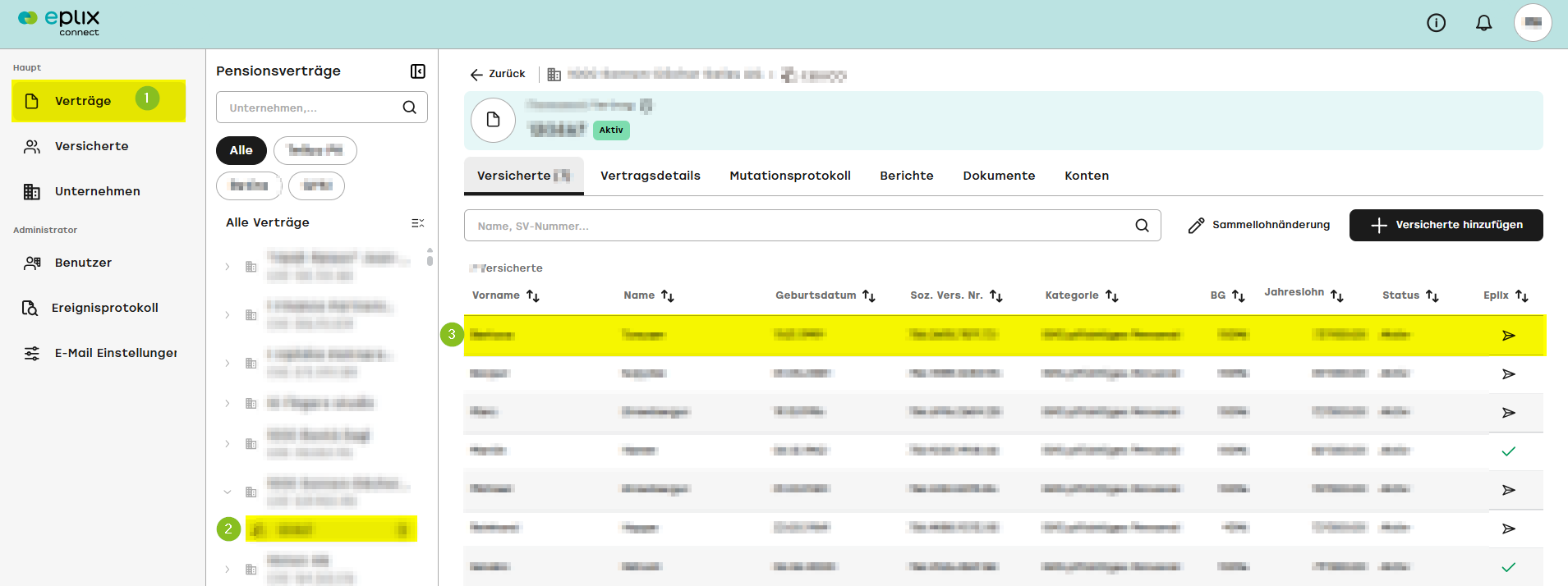
Task: Expand fifth company in contracts tree
Action: 228,444
